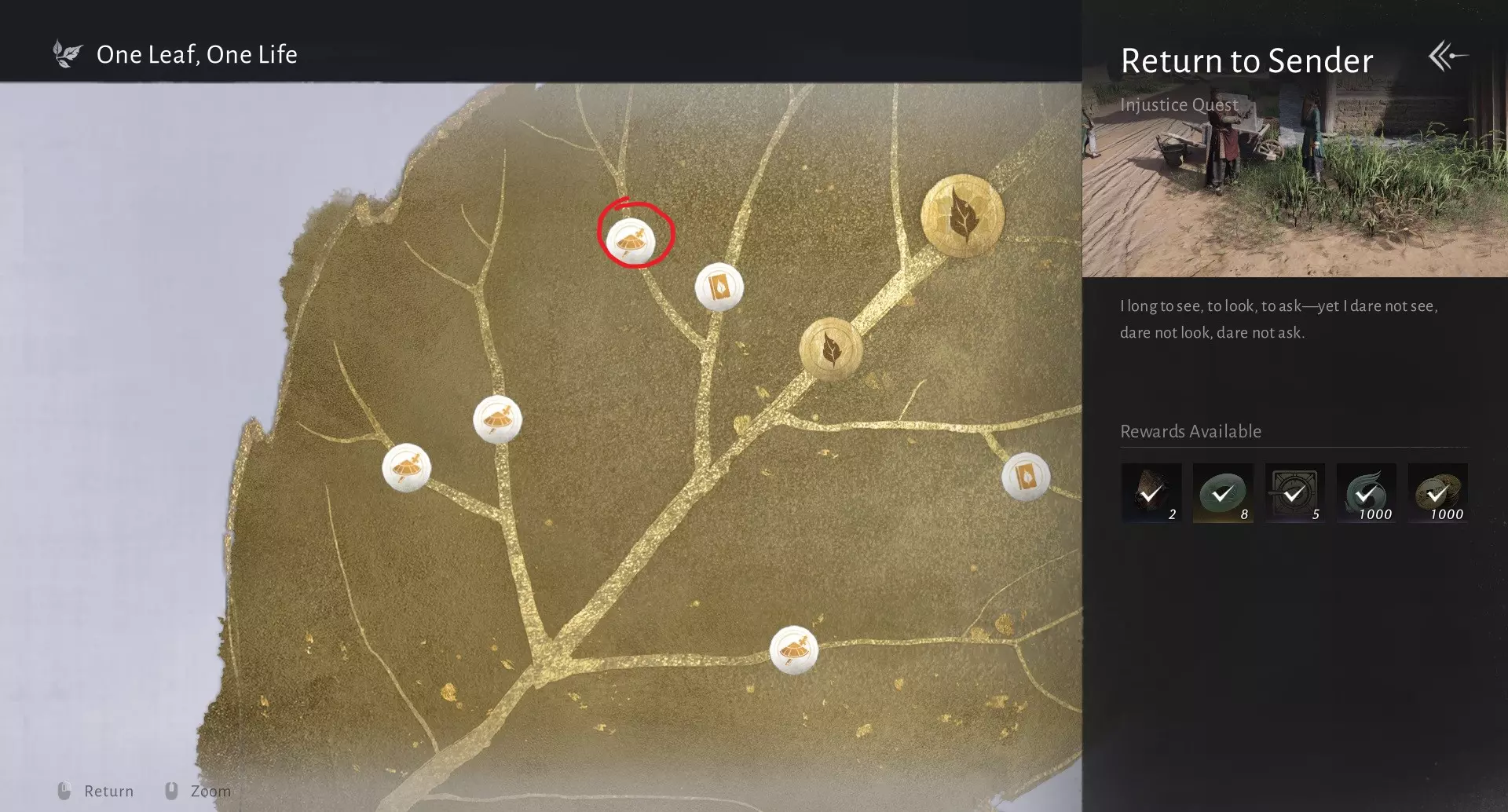Click first claimed reward with quantity 2

pyautogui.click(x=1151, y=493)
